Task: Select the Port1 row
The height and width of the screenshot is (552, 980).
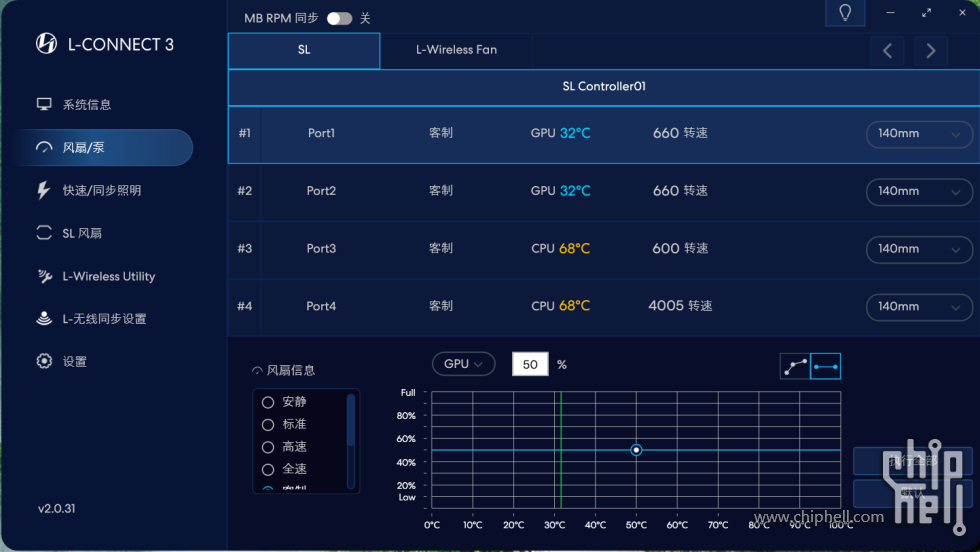Action: coord(604,134)
